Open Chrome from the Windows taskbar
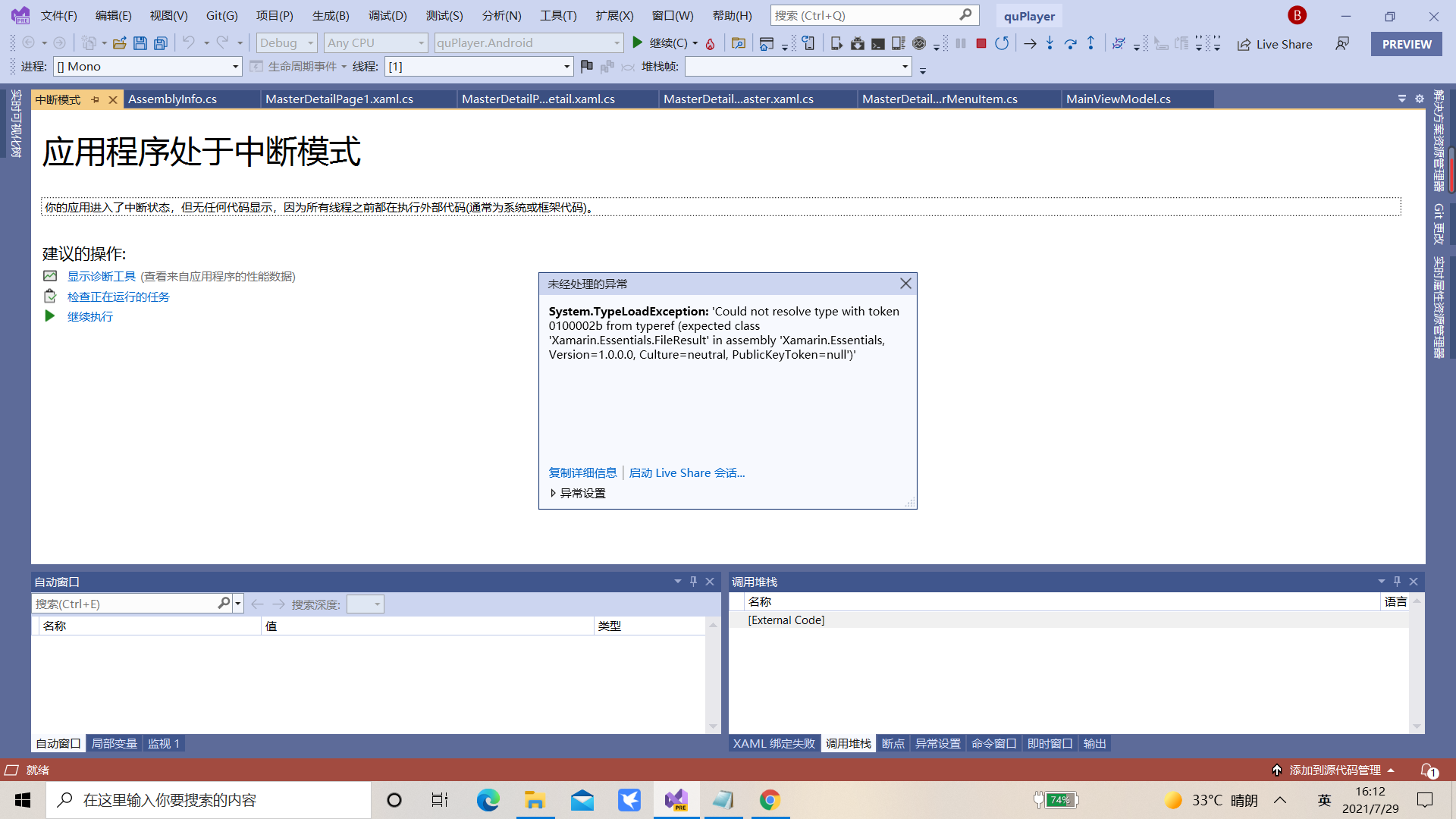 point(770,800)
